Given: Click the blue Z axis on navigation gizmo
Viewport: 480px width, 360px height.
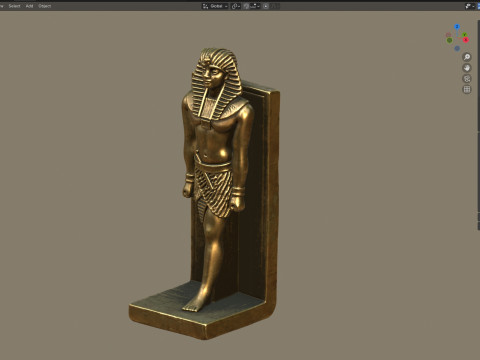Looking at the screenshot, I should click(457, 27).
